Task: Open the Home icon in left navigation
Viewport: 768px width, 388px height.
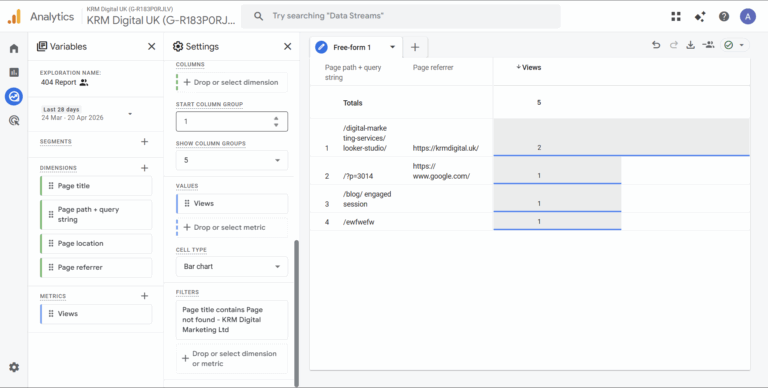Action: pos(14,48)
